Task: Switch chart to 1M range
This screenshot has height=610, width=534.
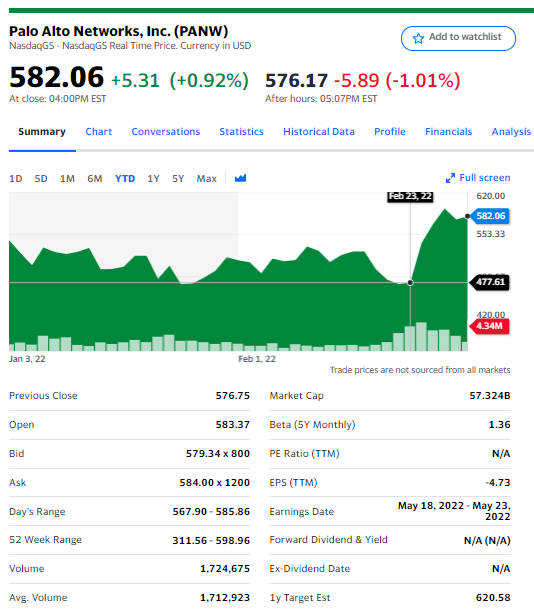Action: tap(67, 179)
